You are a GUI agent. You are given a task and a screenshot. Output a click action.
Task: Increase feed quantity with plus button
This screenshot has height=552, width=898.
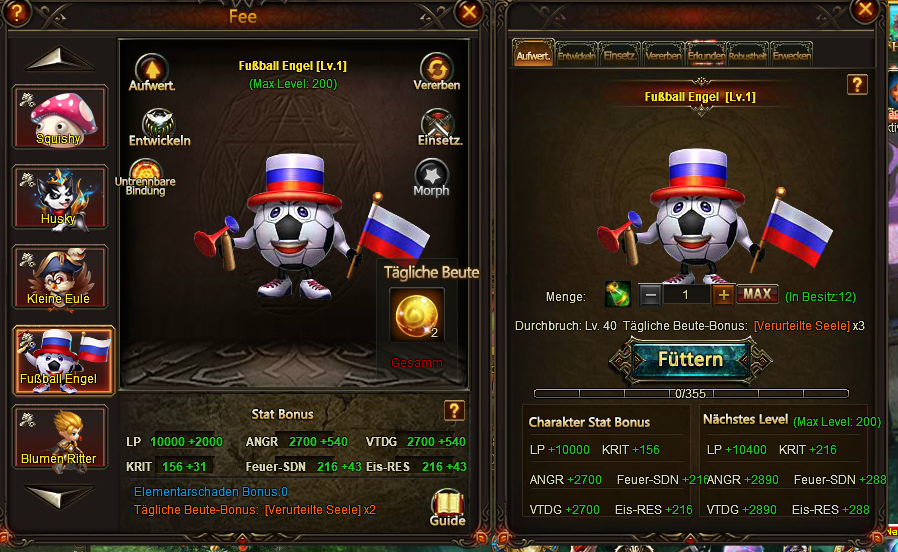(723, 295)
